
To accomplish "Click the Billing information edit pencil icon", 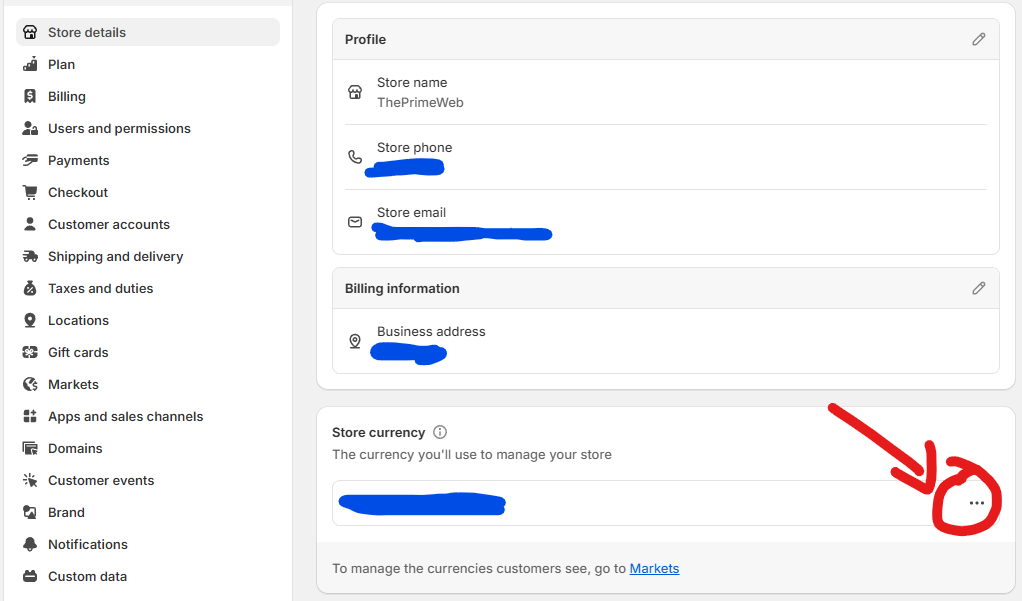I will pos(978,288).
